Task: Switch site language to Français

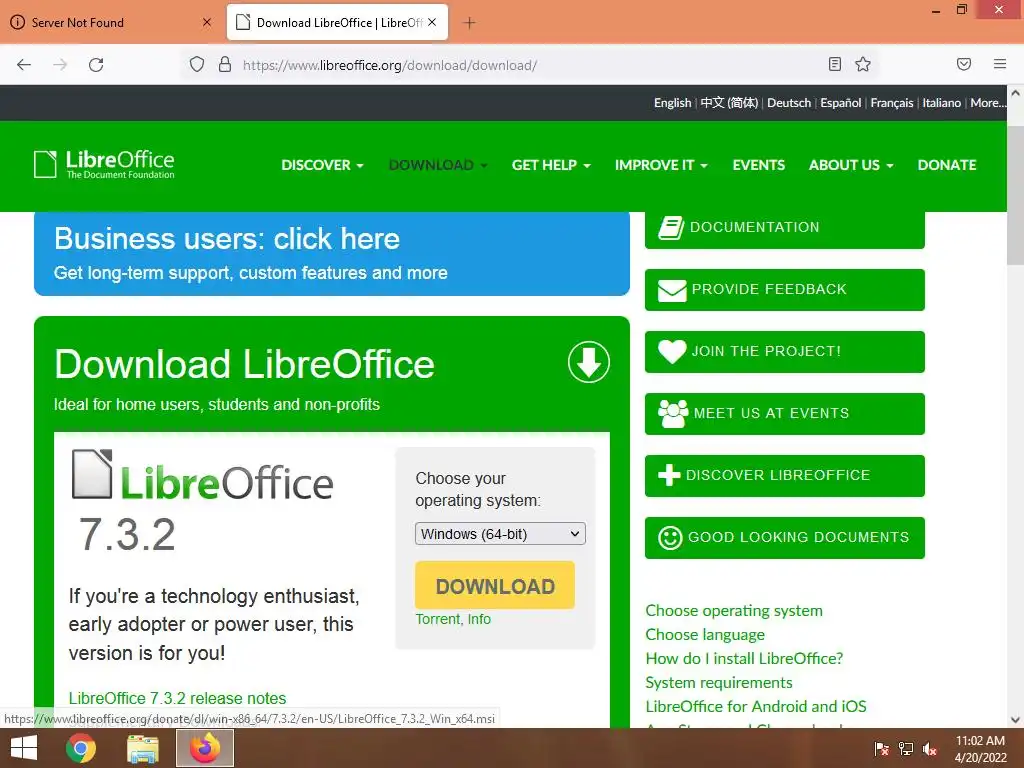Action: [891, 103]
